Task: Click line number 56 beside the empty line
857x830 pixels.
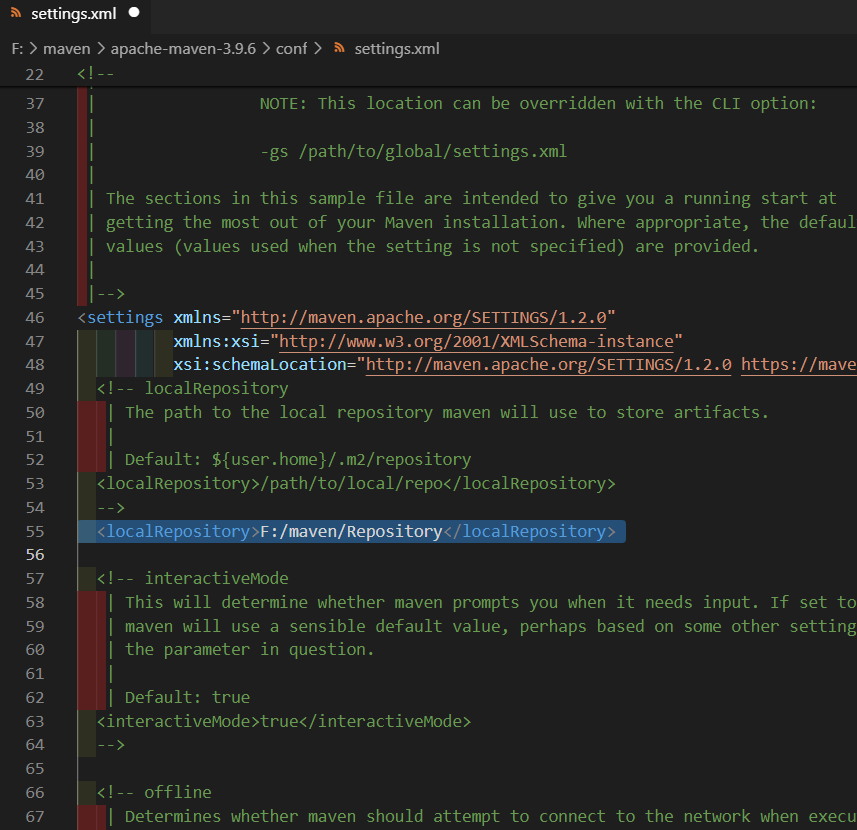Action: pyautogui.click(x=34, y=555)
